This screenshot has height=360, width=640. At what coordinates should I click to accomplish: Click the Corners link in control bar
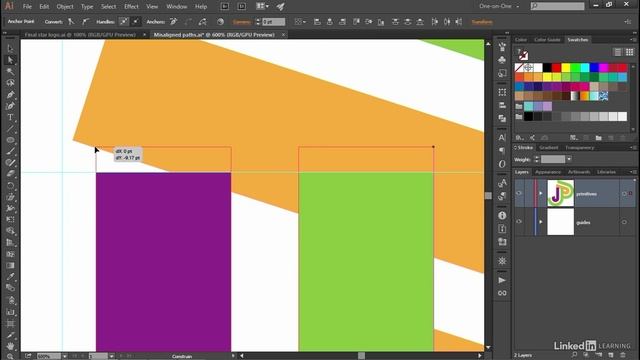point(242,22)
